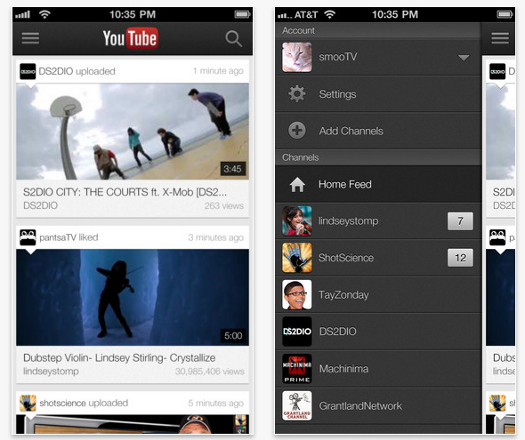The height and width of the screenshot is (440, 525).
Task: Tap '30,985,406 views' text
Action: pos(210,371)
